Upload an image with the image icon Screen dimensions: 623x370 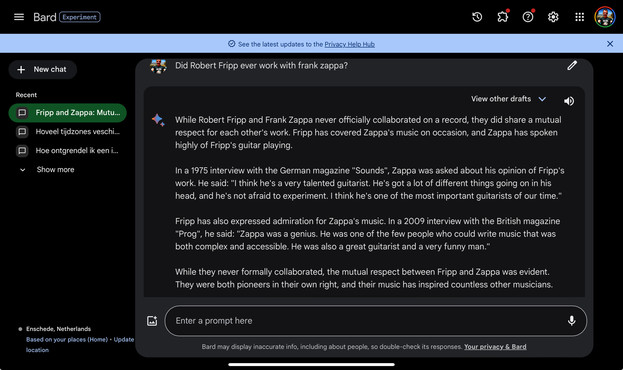point(152,321)
